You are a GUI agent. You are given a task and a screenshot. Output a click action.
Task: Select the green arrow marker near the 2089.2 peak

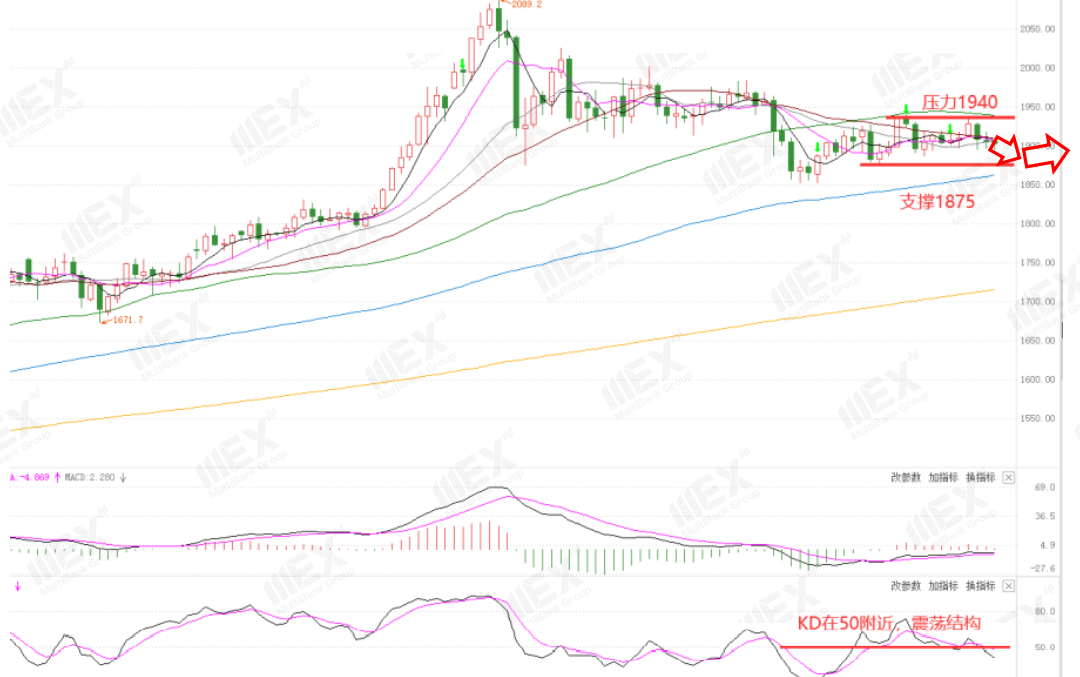click(463, 65)
